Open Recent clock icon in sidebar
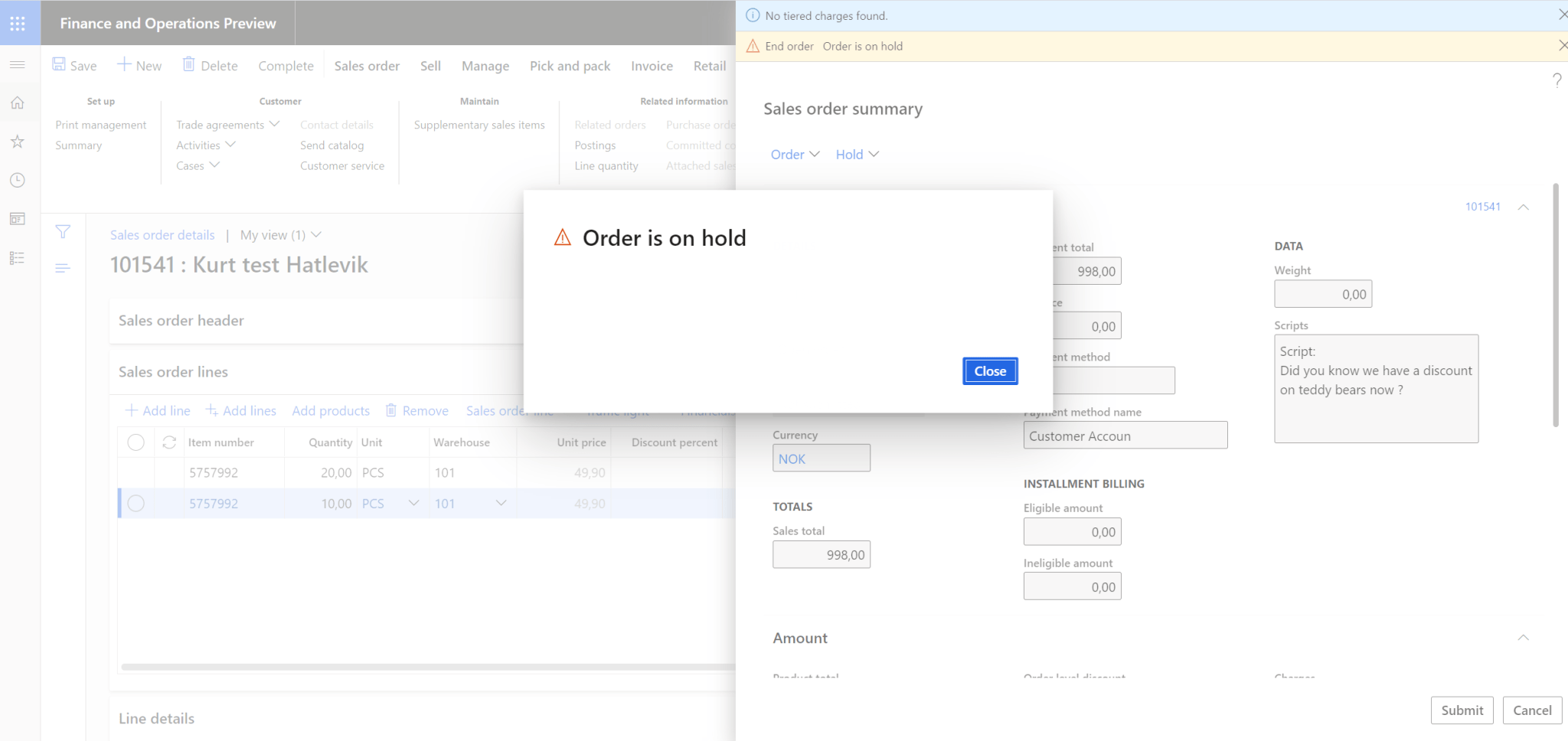The image size is (1568, 741). click(18, 181)
